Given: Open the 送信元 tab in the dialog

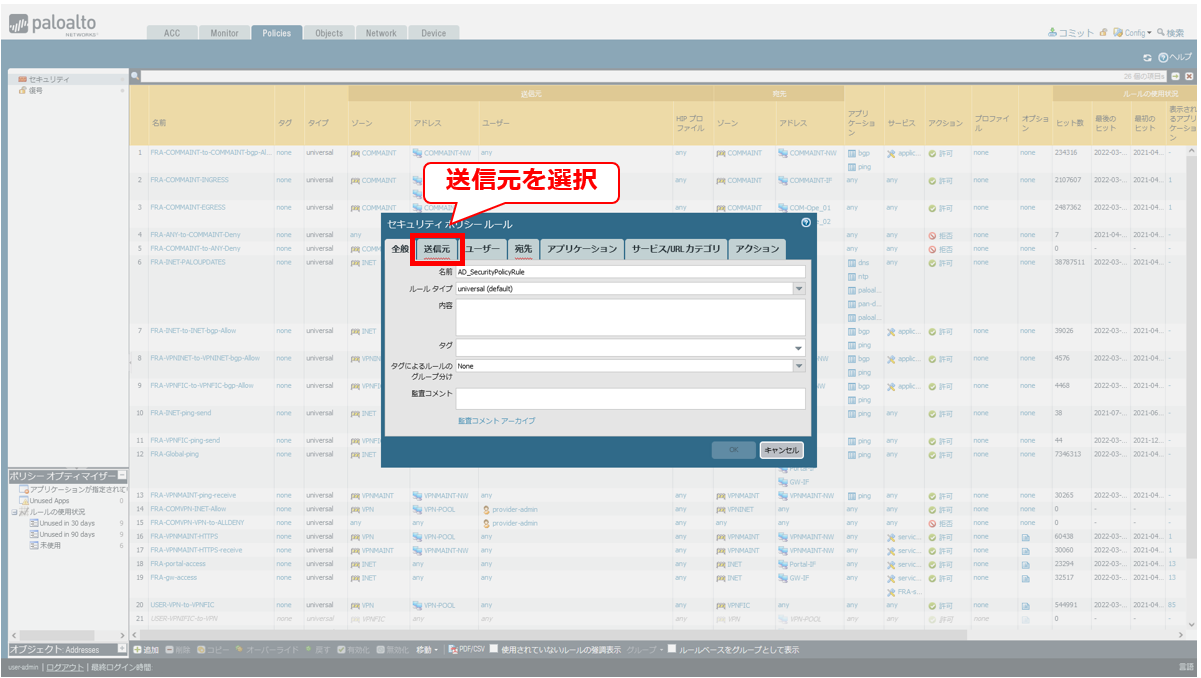Looking at the screenshot, I should (437, 248).
